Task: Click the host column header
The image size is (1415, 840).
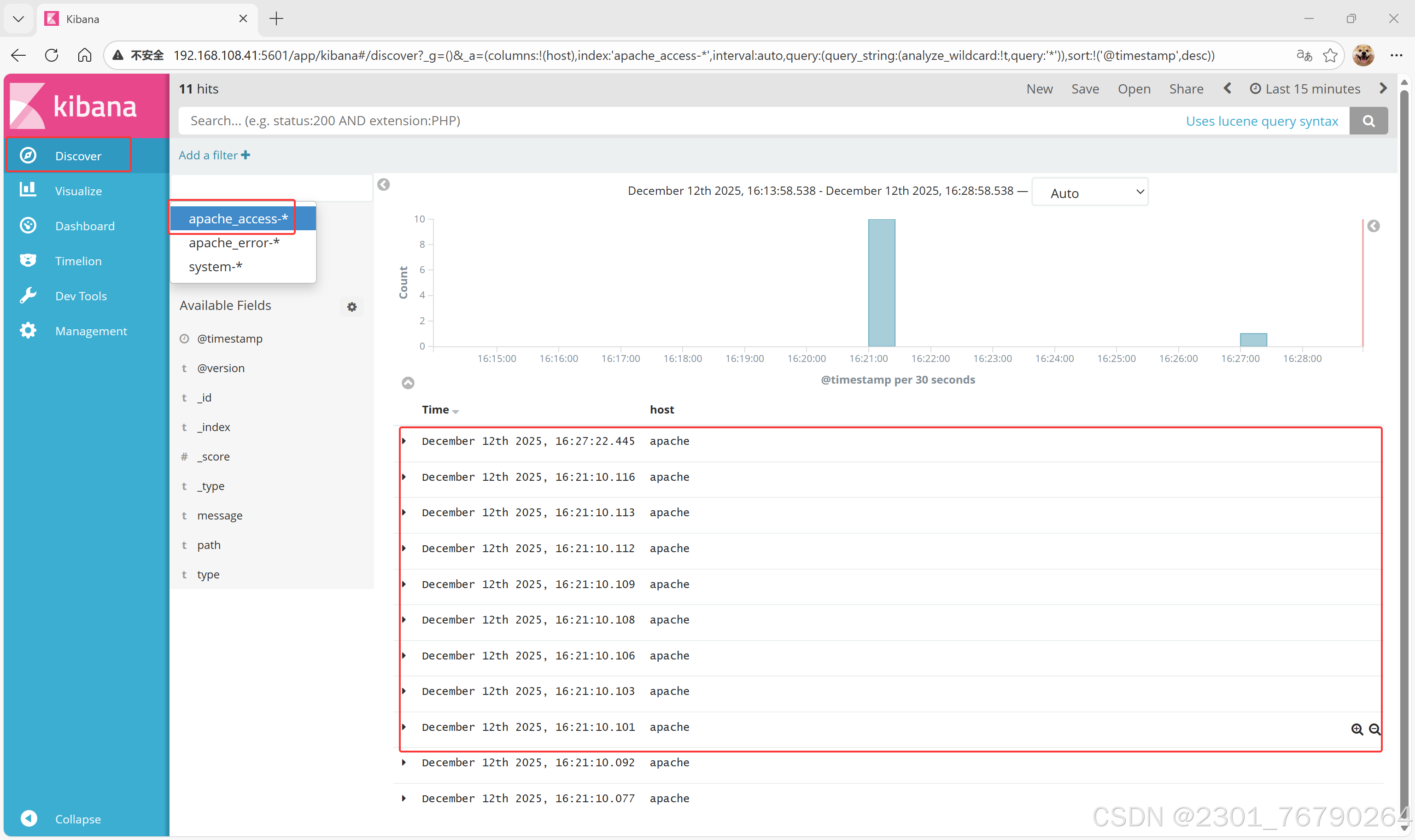Action: pyautogui.click(x=661, y=409)
